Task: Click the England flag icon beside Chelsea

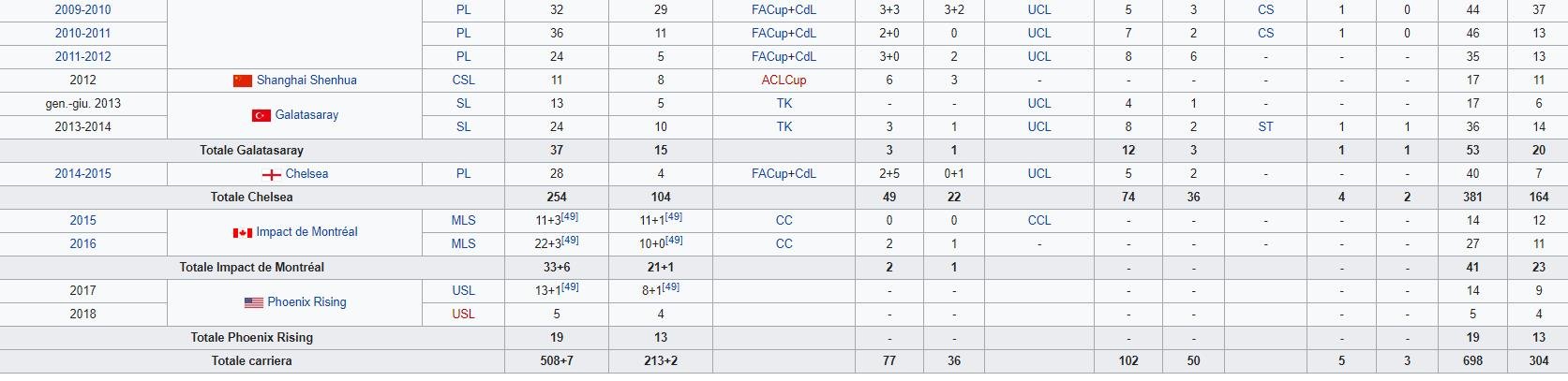Action: click(x=271, y=174)
